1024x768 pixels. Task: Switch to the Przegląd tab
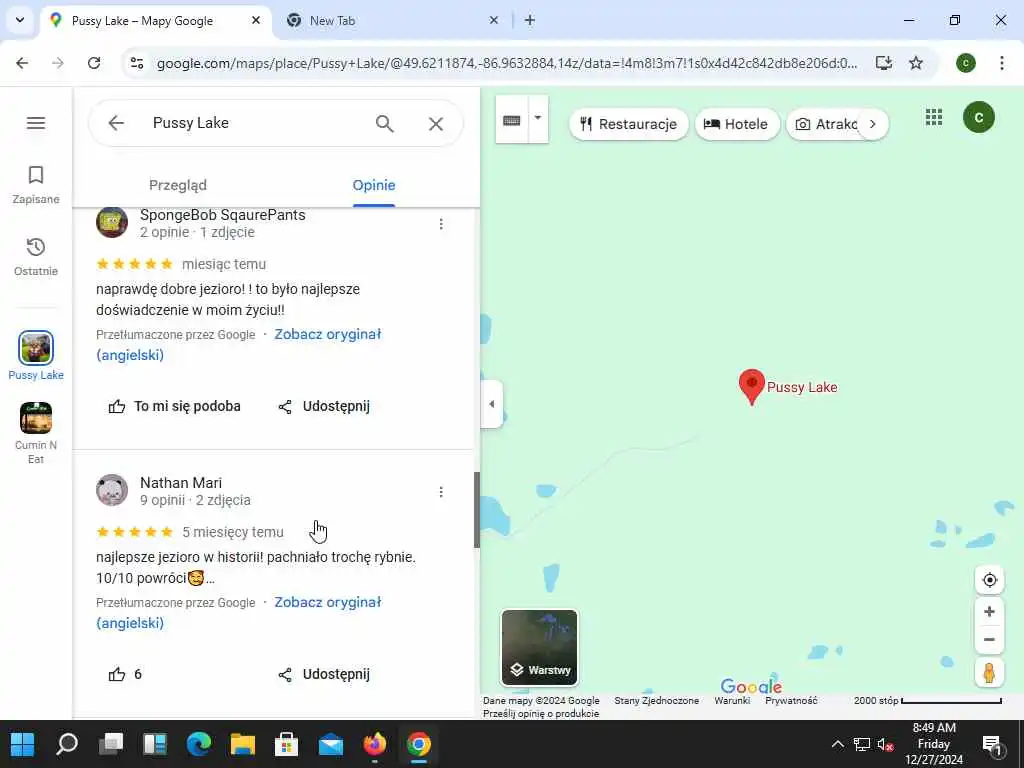[x=178, y=185]
